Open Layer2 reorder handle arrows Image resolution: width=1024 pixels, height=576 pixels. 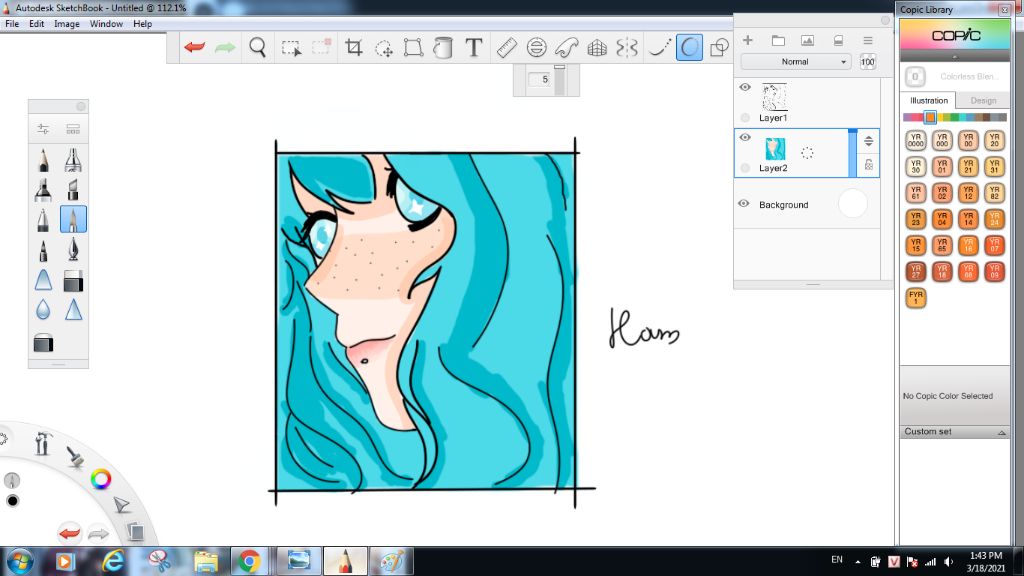coord(869,141)
